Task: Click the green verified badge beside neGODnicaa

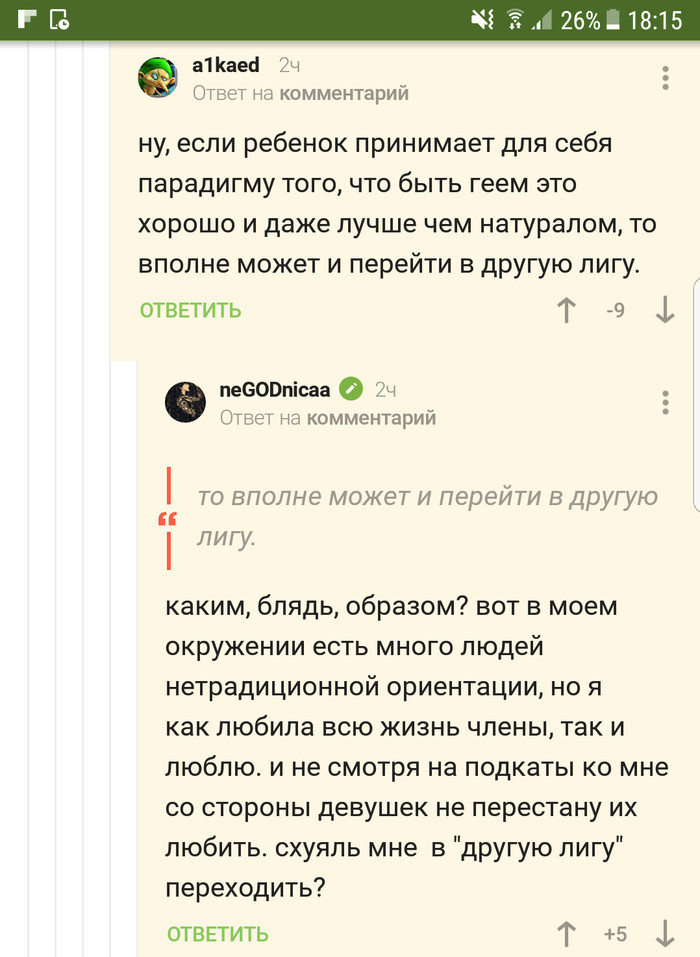Action: (351, 389)
